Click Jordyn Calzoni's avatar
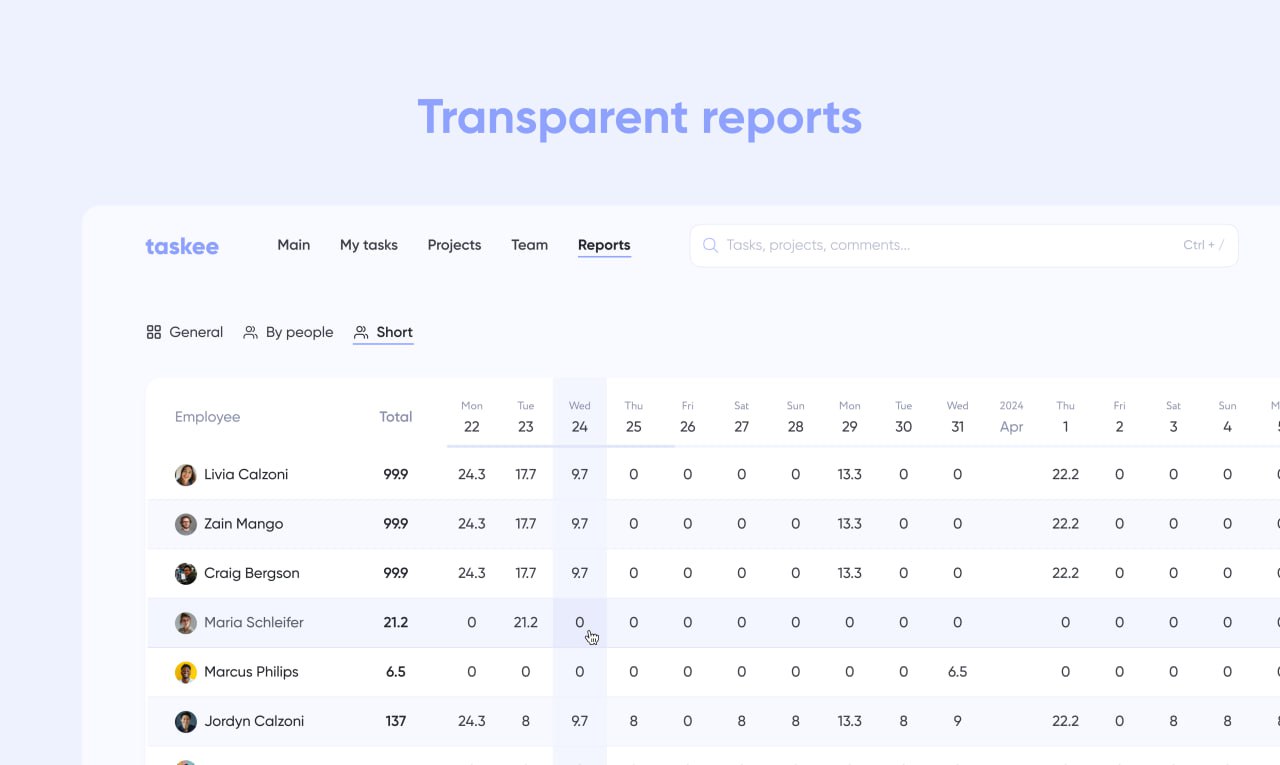This screenshot has height=765, width=1280. pos(186,721)
